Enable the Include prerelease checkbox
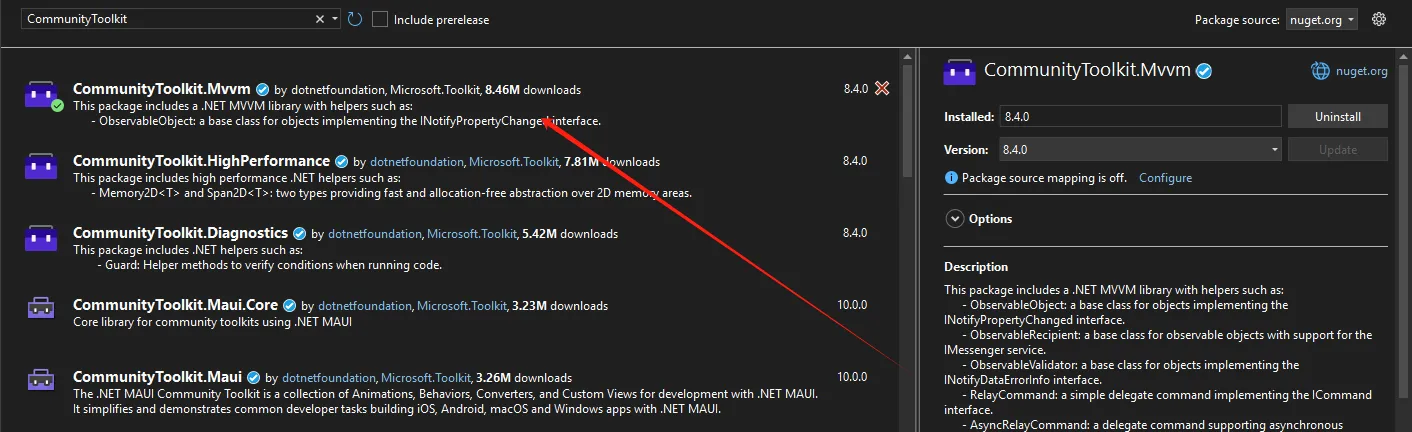 tap(380, 20)
